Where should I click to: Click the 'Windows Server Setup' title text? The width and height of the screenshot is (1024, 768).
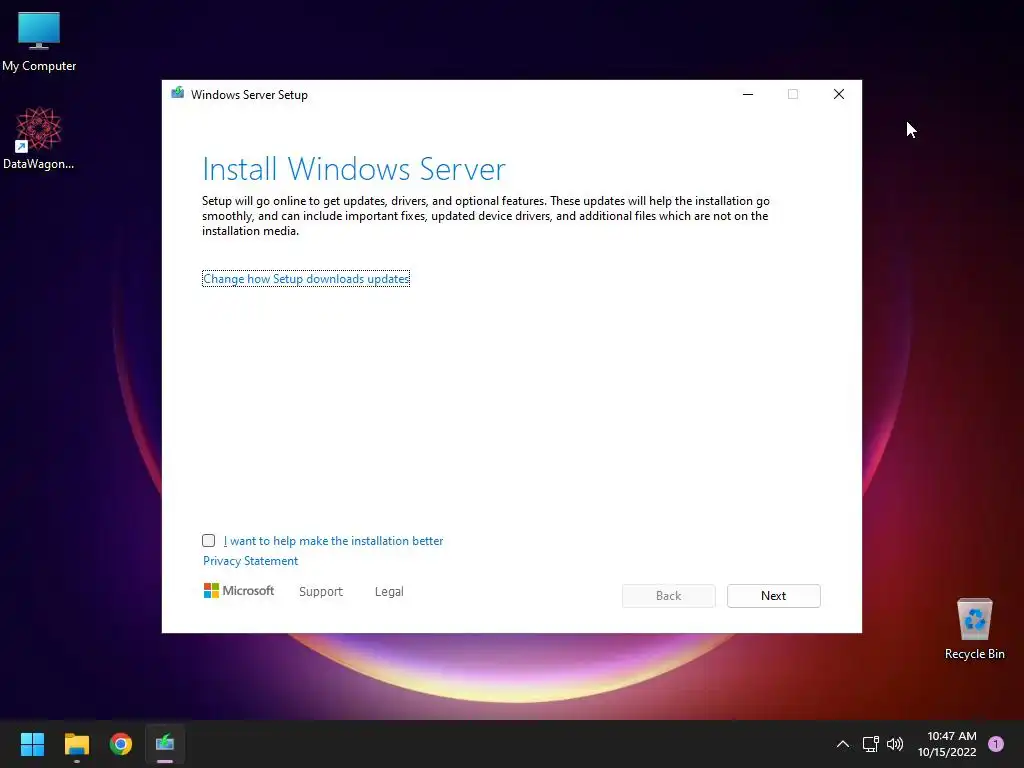pyautogui.click(x=249, y=95)
